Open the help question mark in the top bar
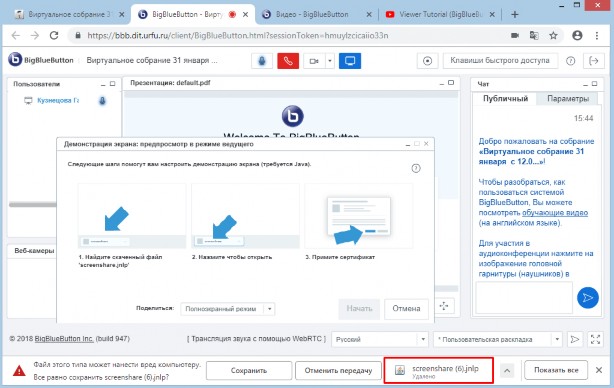The height and width of the screenshot is (388, 614). (x=571, y=61)
